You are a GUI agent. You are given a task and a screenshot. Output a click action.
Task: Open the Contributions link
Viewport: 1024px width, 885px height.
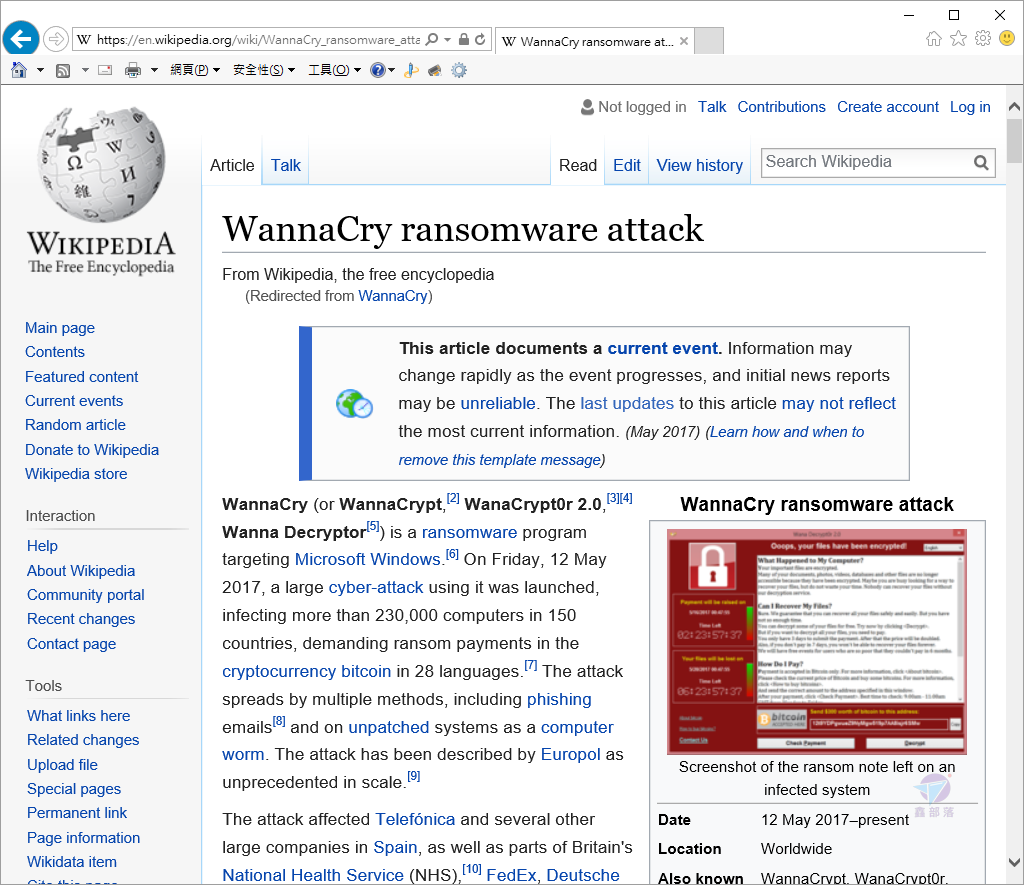click(781, 107)
